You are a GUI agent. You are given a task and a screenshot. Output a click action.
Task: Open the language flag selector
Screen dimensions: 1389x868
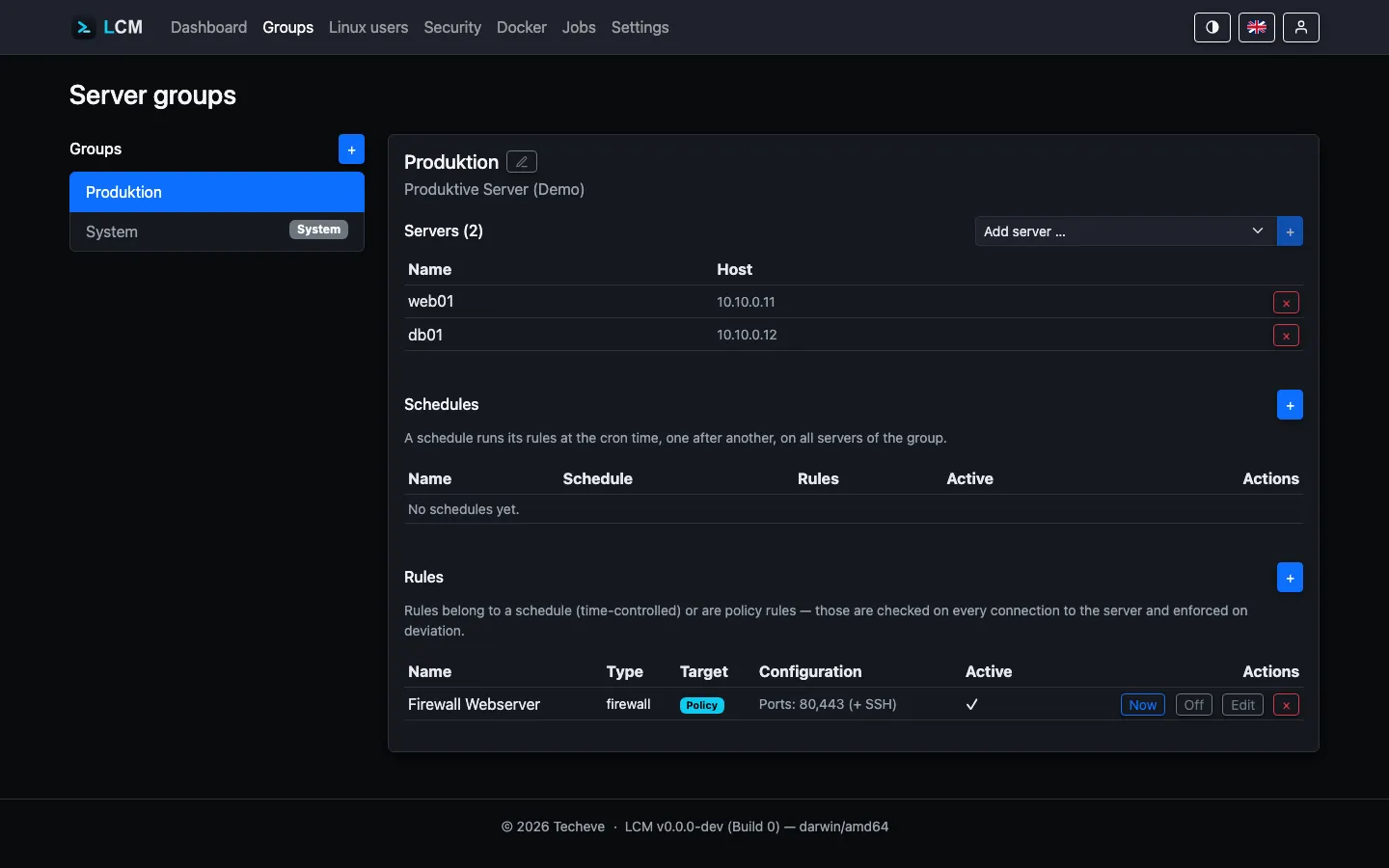(x=1257, y=27)
